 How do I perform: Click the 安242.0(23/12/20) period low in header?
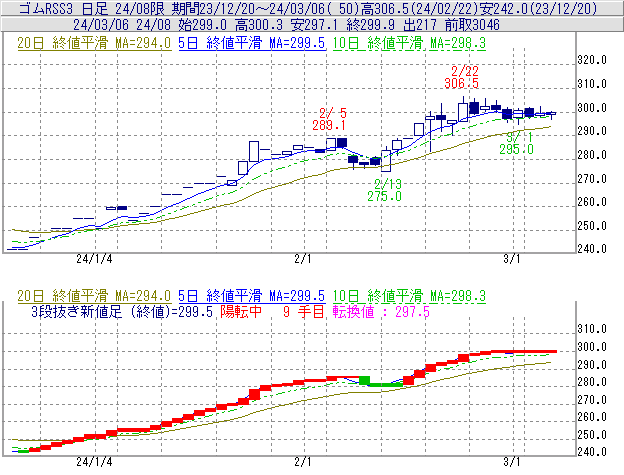click(538, 8)
